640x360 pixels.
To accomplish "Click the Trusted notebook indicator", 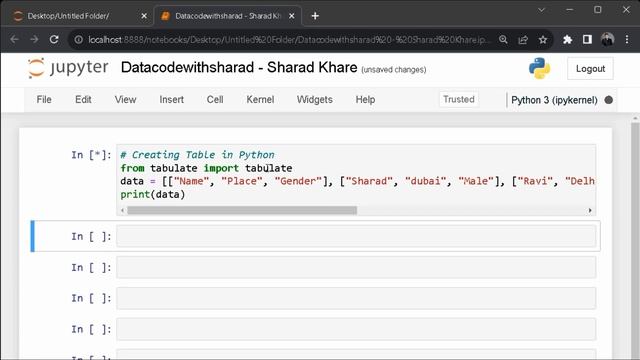I will (x=459, y=100).
